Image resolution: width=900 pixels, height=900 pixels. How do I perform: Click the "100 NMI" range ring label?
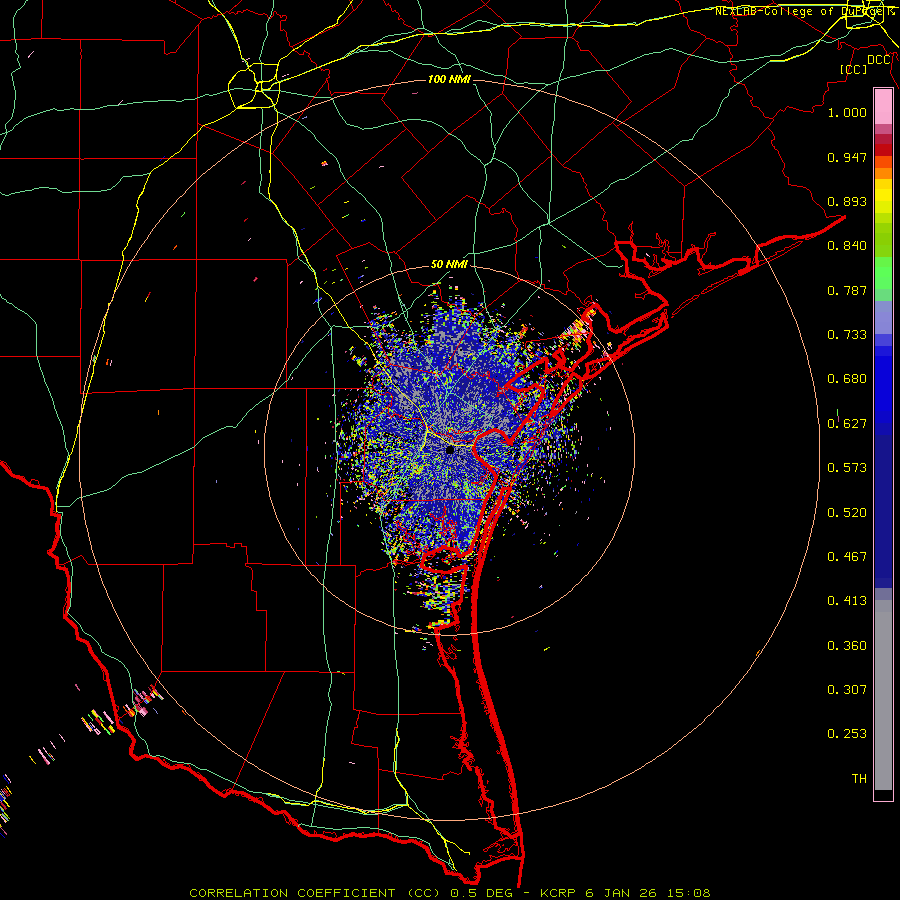click(449, 79)
